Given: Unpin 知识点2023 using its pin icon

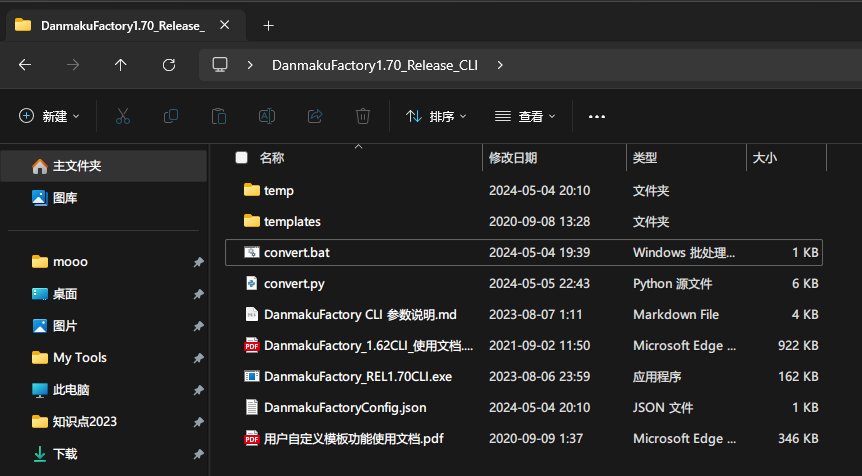Looking at the screenshot, I should point(198,422).
